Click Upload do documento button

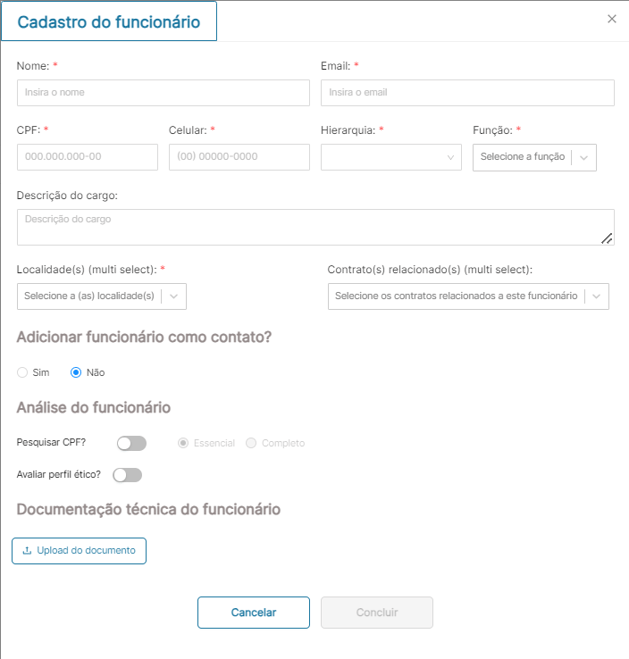(x=79, y=551)
